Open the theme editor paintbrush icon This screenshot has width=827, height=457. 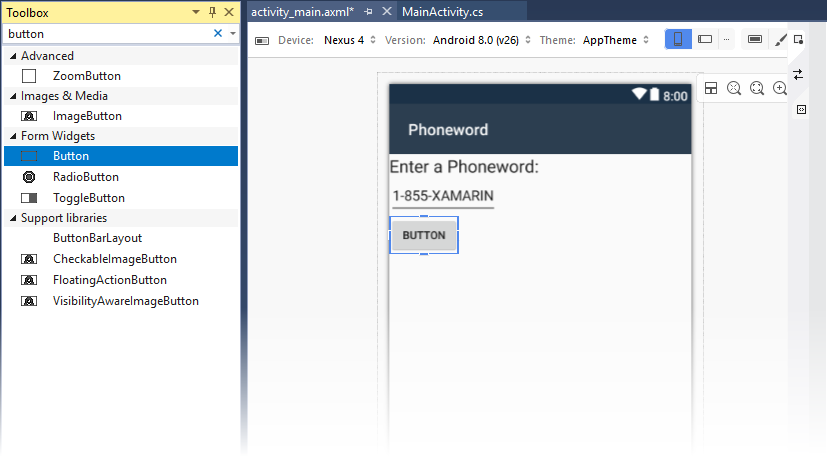[x=780, y=40]
